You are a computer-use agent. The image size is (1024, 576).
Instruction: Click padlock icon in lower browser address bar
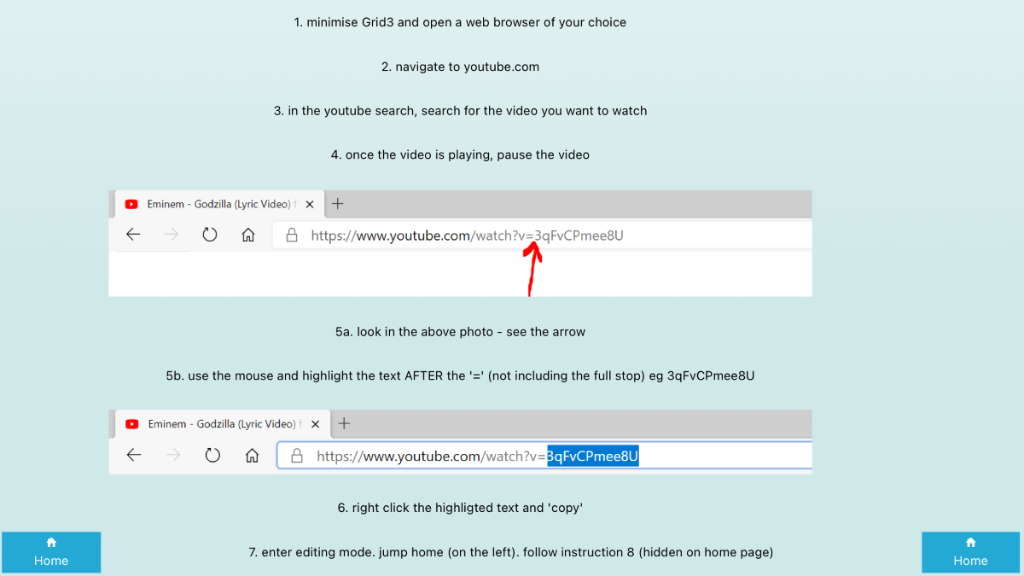pos(296,456)
